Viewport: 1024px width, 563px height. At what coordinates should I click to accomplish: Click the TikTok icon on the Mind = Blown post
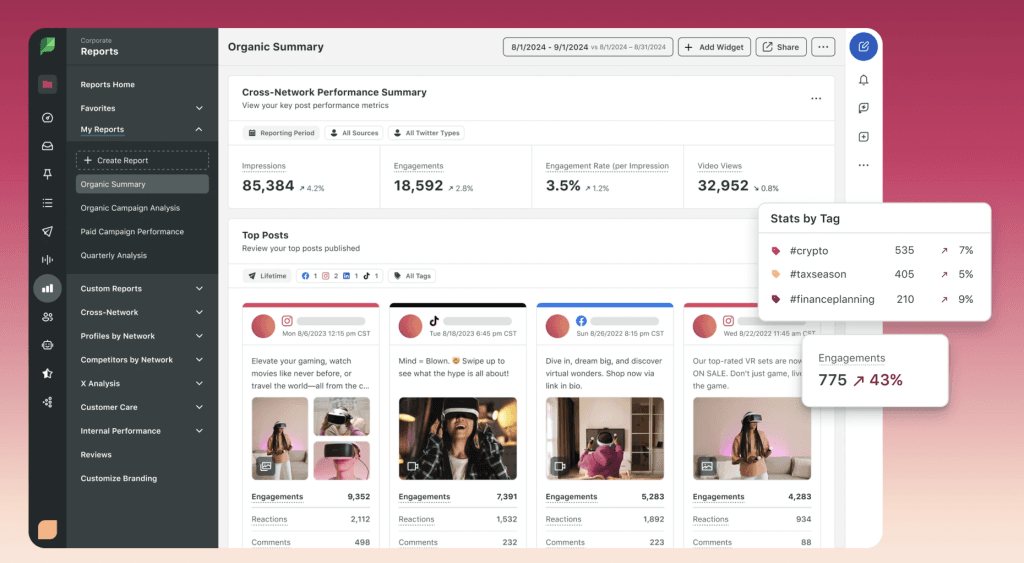coord(434,321)
